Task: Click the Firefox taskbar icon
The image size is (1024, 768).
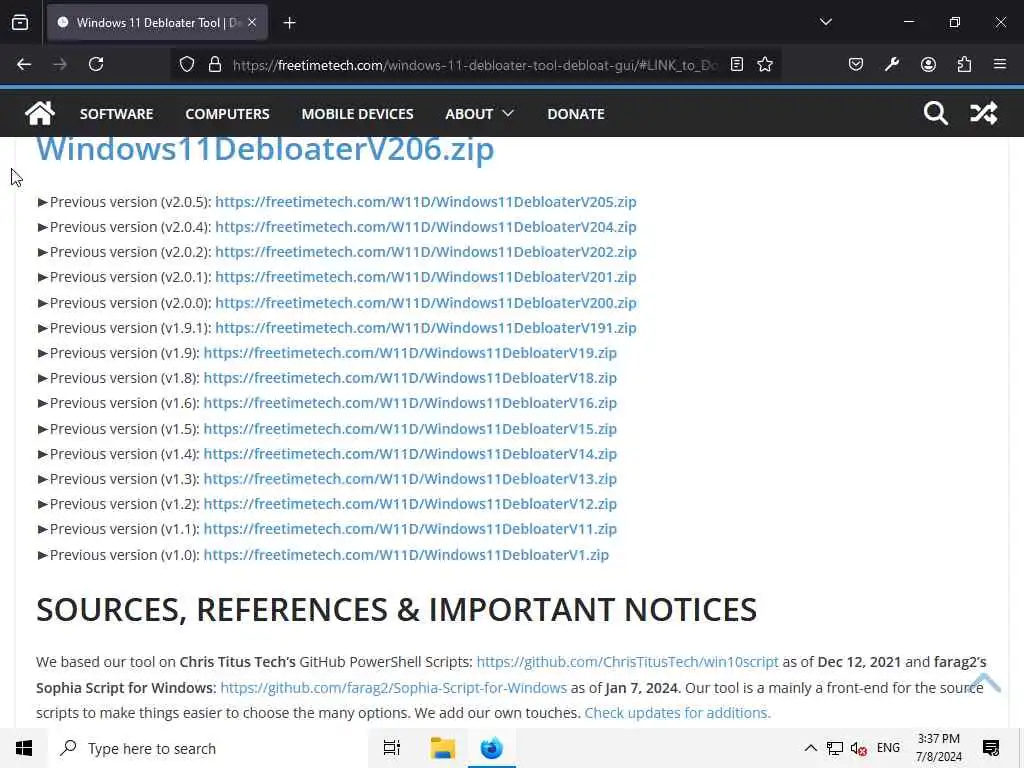Action: 492,748
